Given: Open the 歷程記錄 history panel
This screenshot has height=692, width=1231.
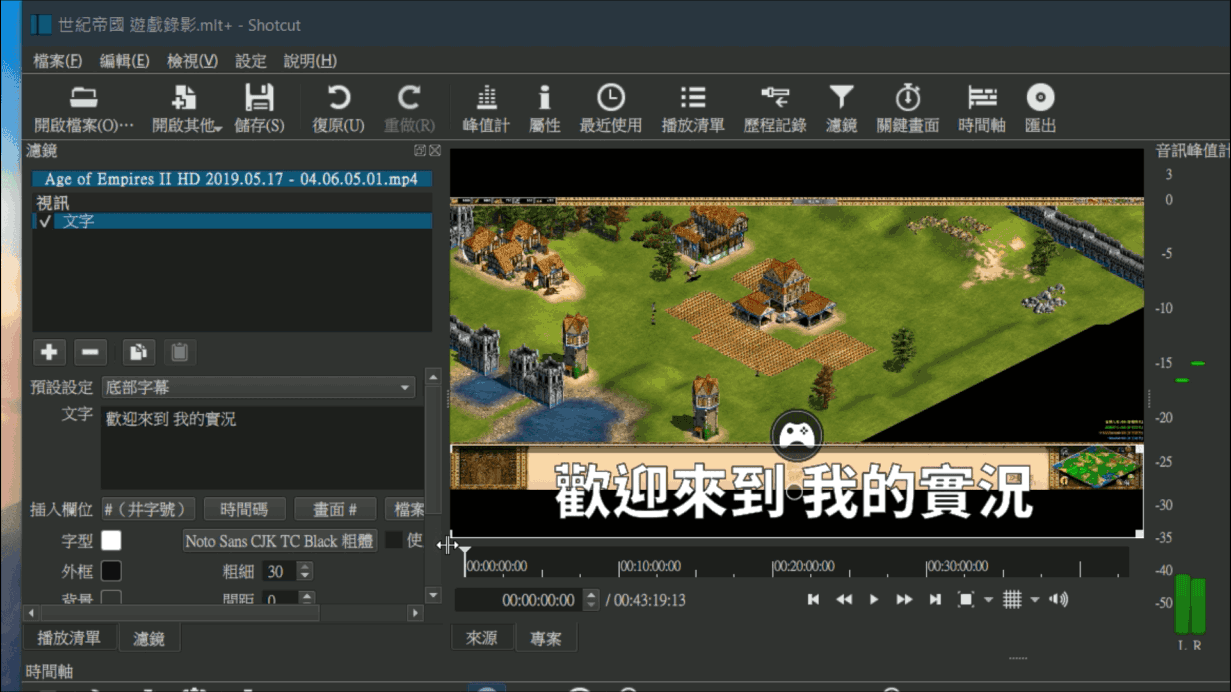Looking at the screenshot, I should [775, 108].
